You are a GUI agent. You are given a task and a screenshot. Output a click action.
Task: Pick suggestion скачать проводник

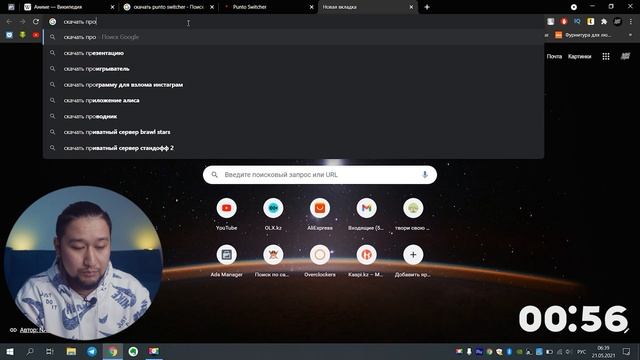[x=293, y=116]
